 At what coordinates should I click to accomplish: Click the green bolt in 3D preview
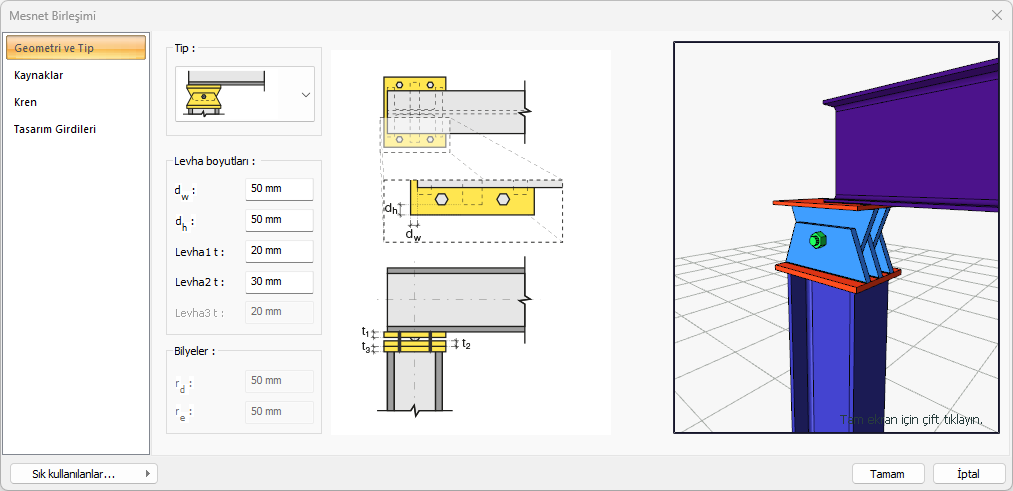tap(816, 240)
